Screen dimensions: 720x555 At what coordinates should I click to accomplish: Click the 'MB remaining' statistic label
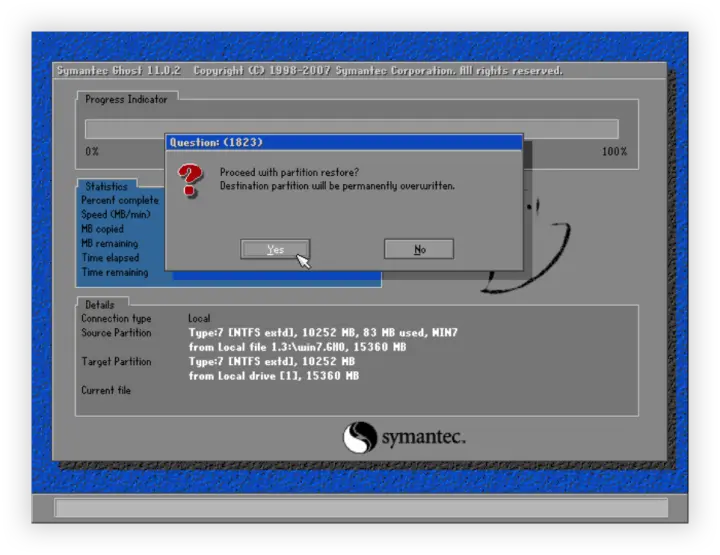[110, 243]
